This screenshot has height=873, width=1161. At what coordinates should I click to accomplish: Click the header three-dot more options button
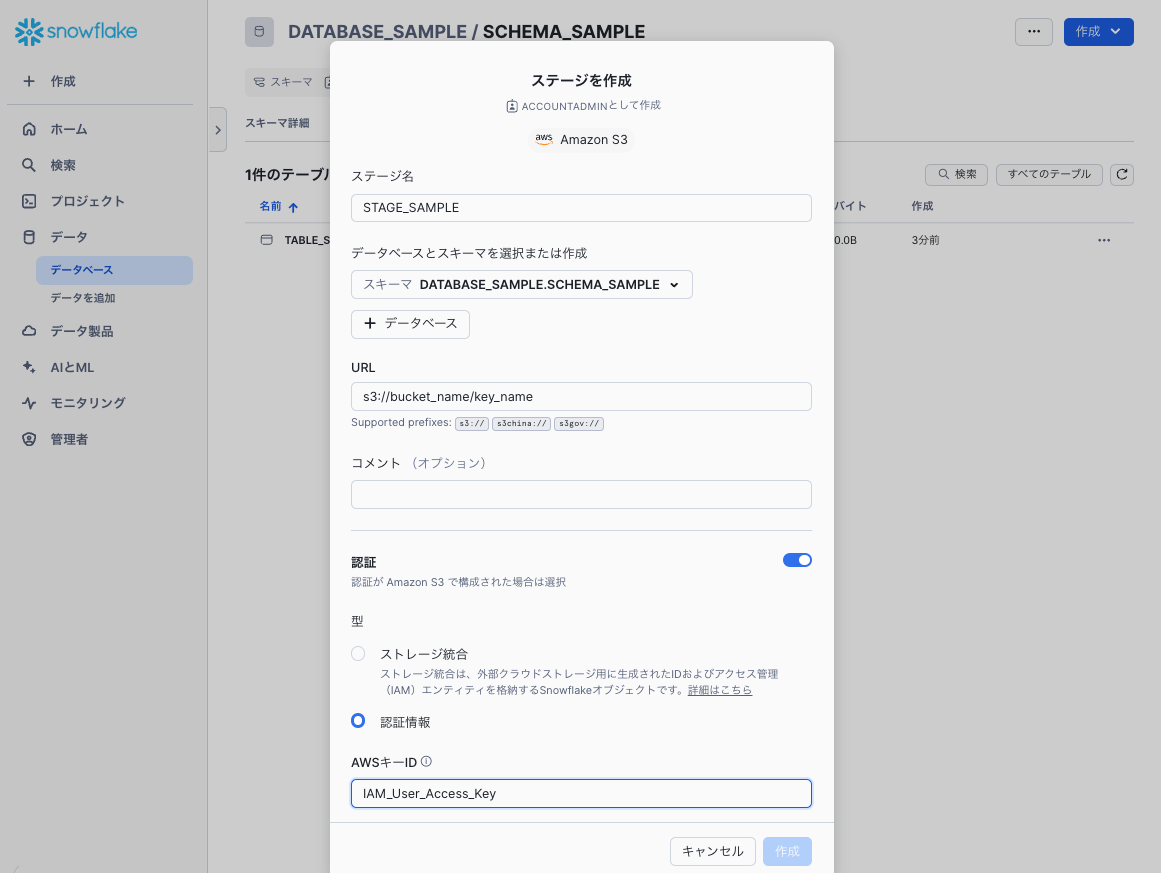click(1034, 31)
